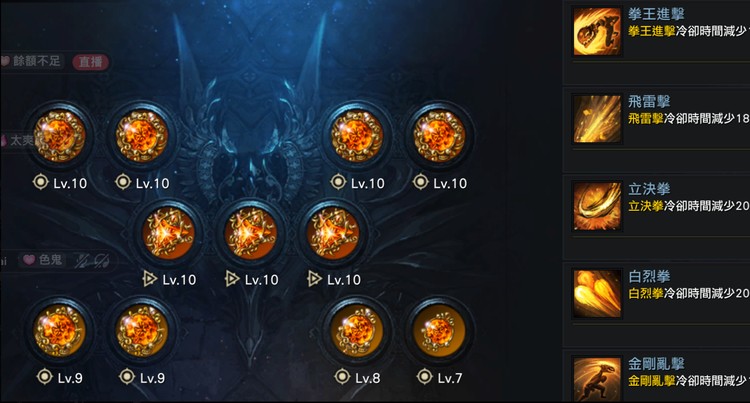
Task: Open the 色鬼 heart chat tag
Action: click(x=43, y=260)
